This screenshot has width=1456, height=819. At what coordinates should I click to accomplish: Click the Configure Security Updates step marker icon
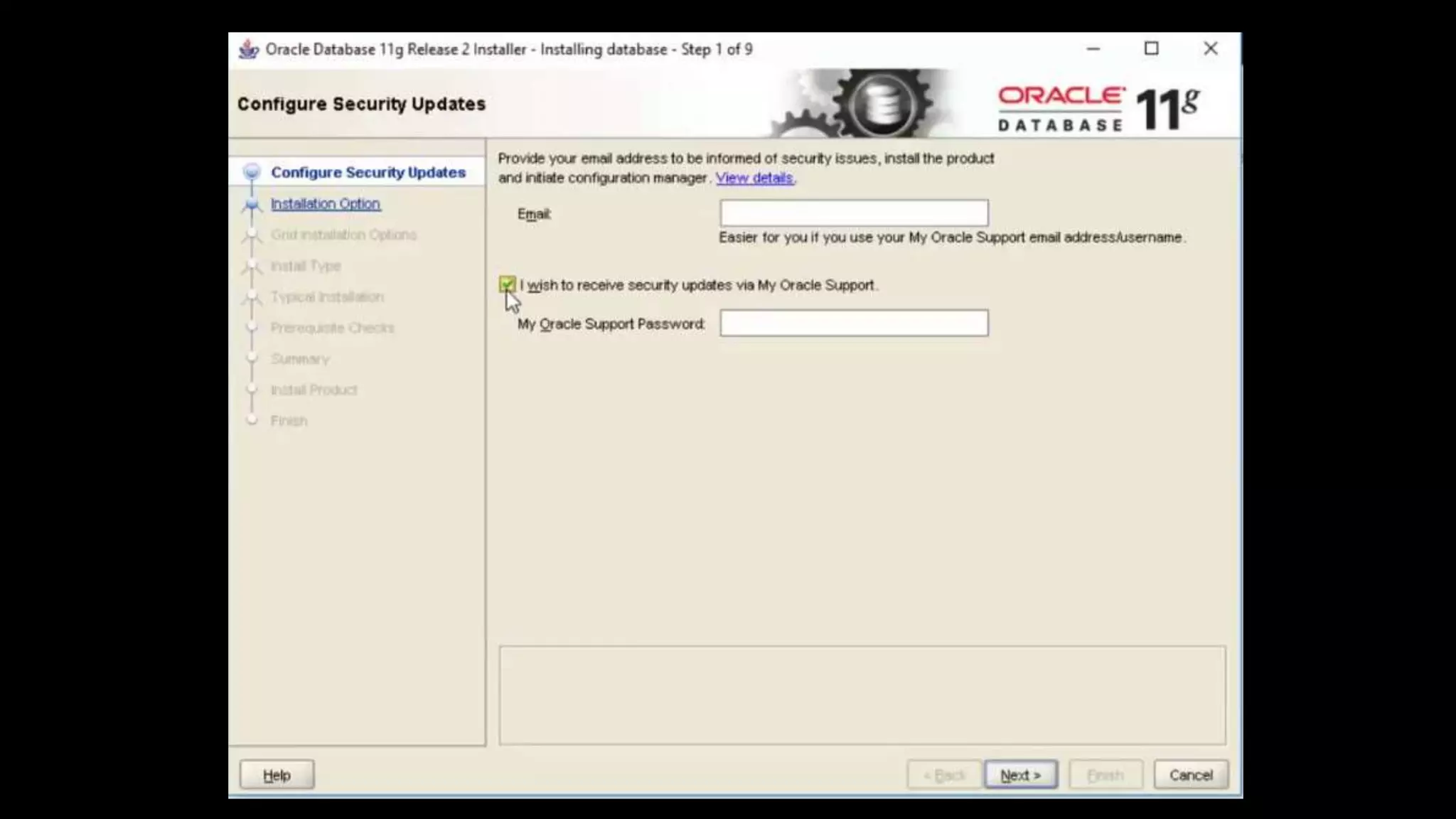point(252,172)
